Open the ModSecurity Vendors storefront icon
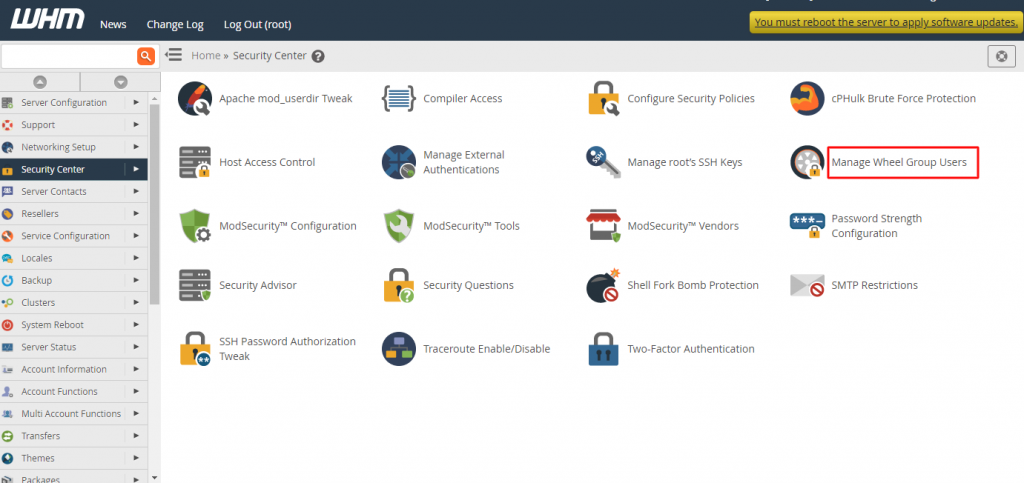 tap(603, 226)
